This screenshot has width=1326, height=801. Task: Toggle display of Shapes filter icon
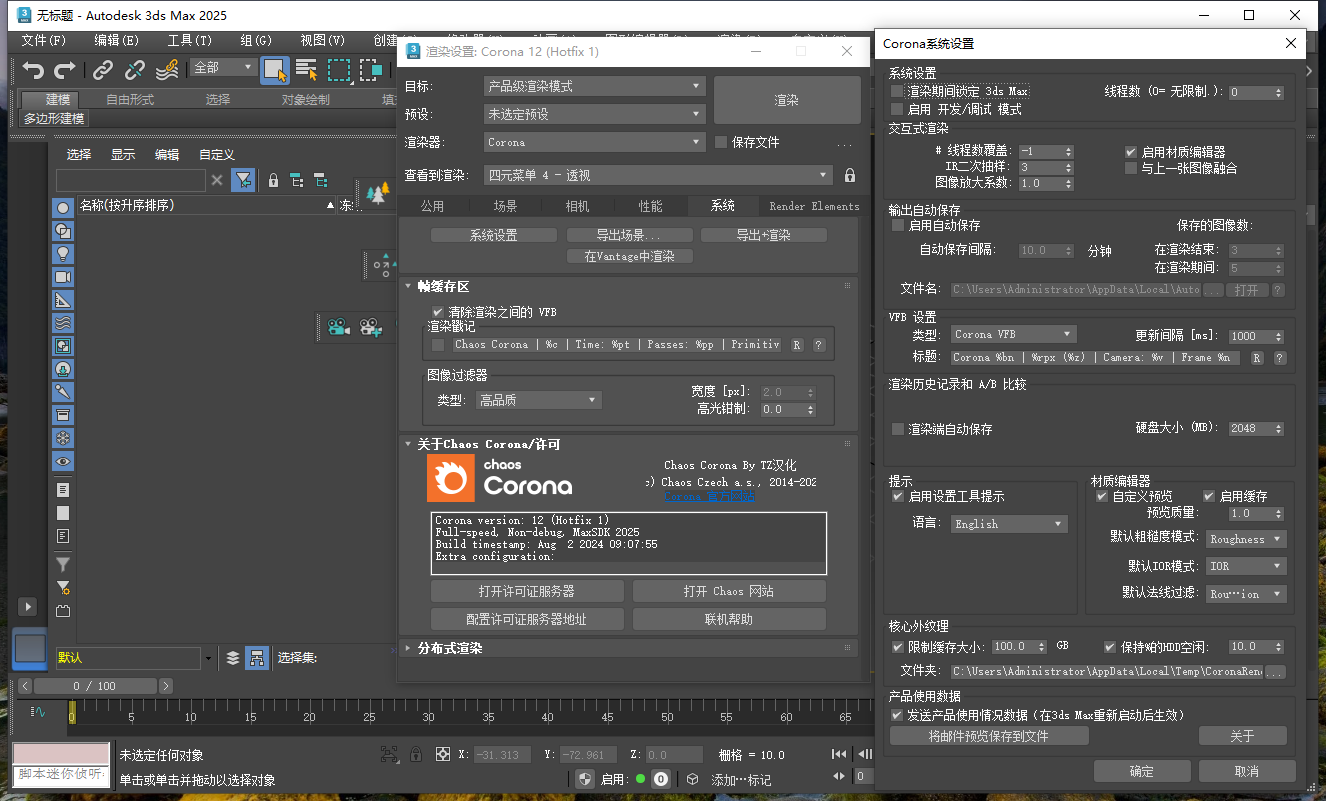[x=63, y=231]
